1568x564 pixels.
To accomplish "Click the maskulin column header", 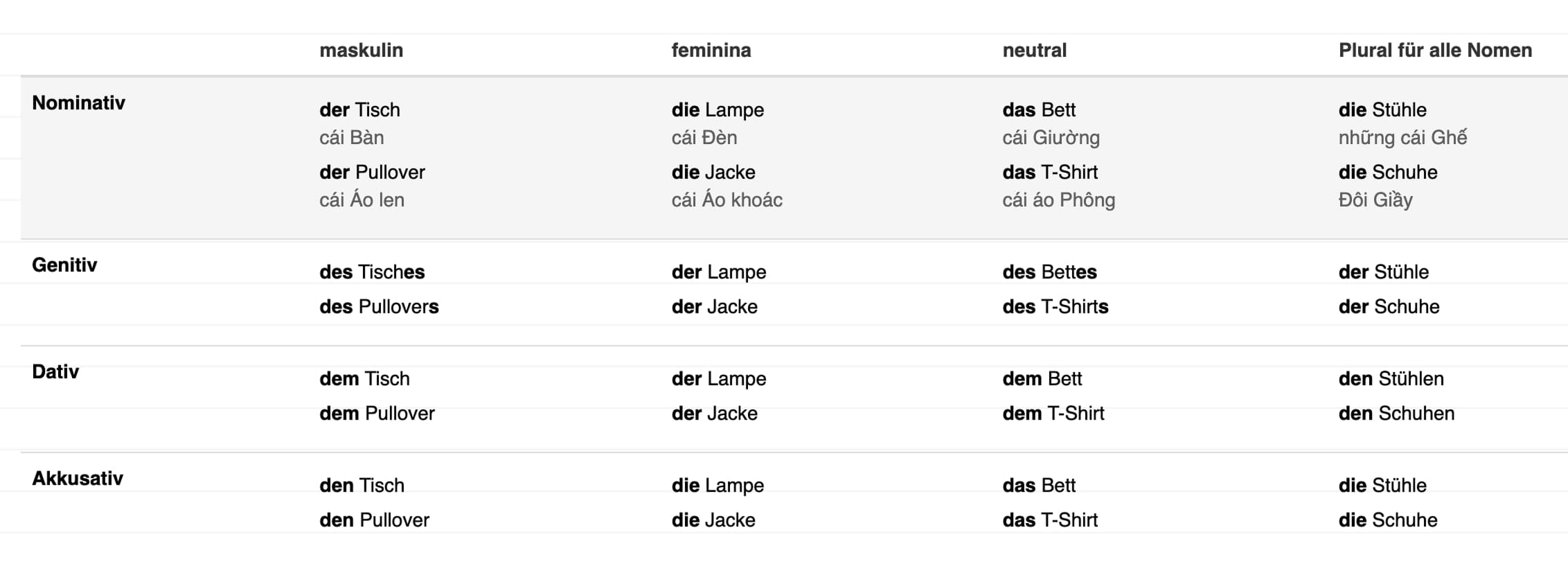I will [x=361, y=51].
